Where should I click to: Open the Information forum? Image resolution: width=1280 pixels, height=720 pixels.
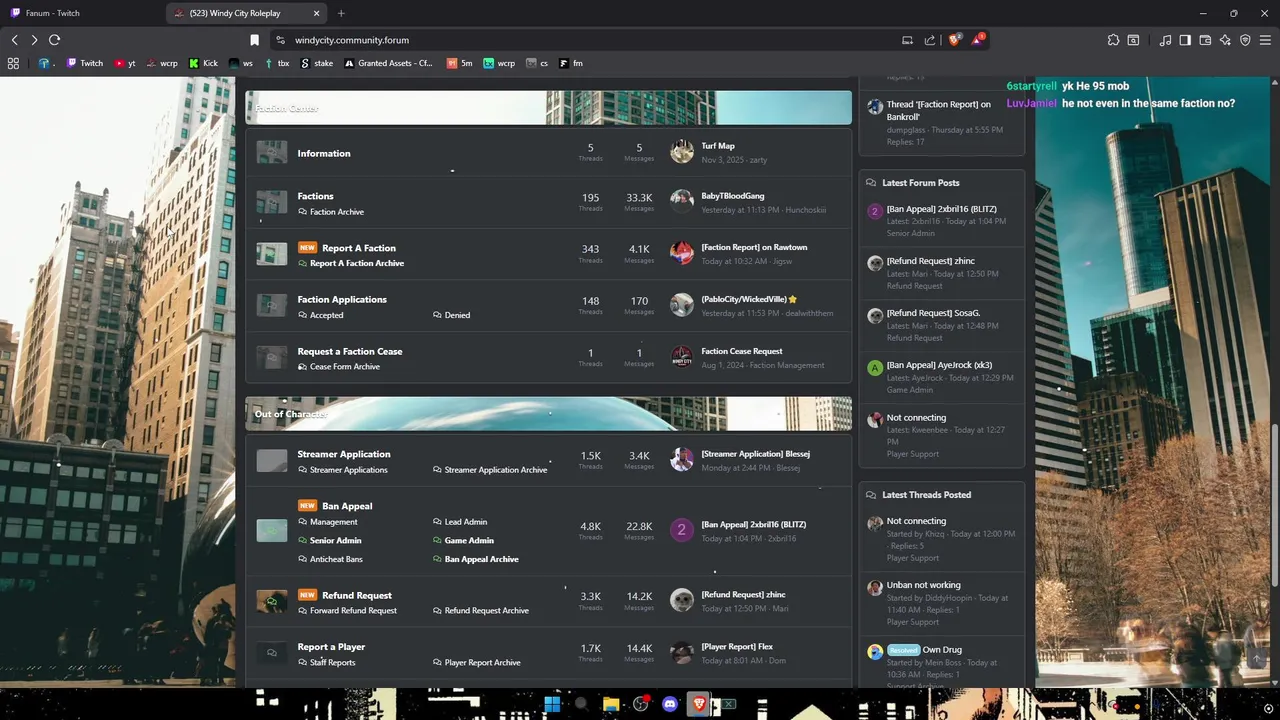coord(323,153)
